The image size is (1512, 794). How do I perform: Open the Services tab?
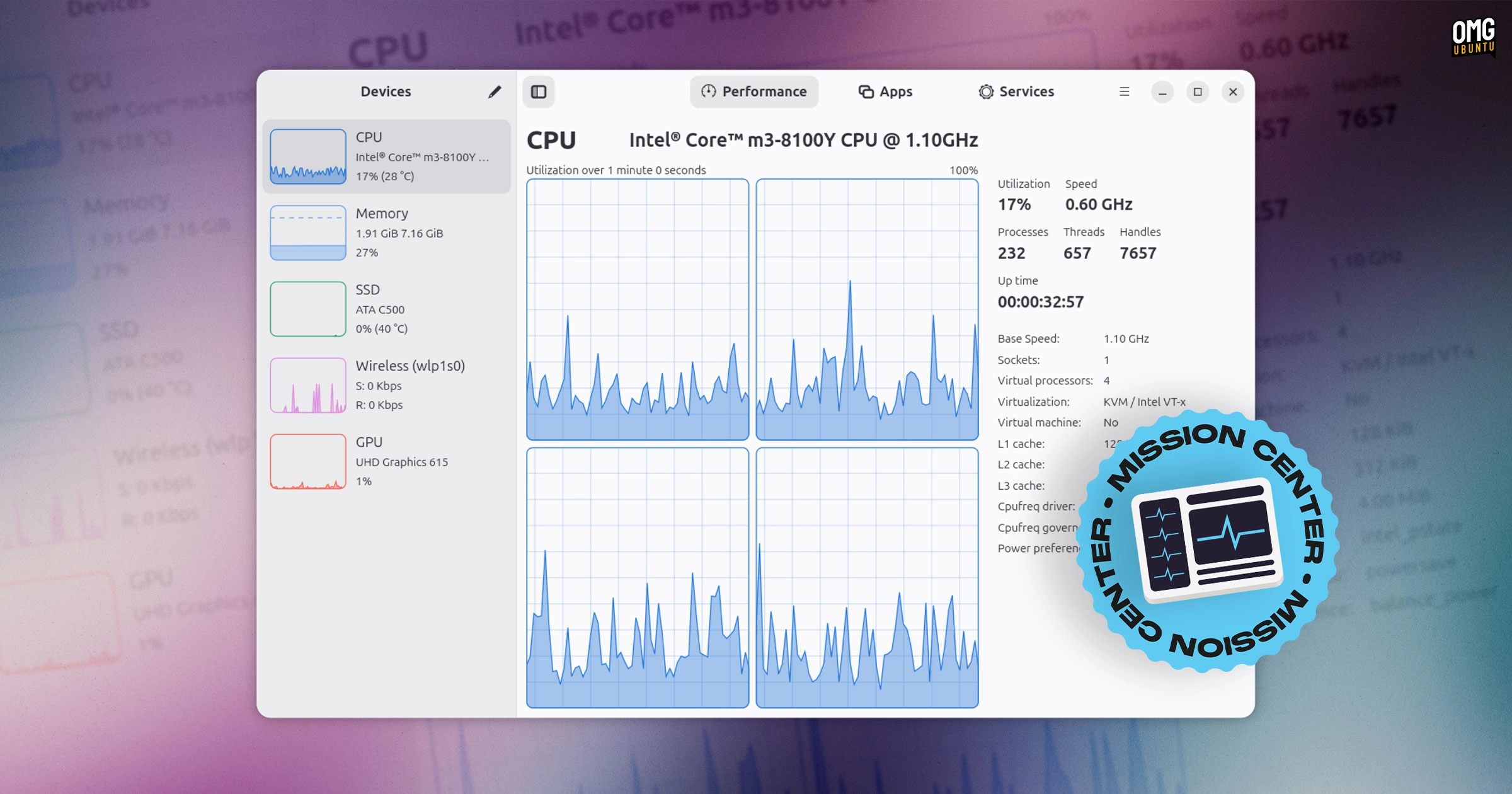coord(1016,91)
